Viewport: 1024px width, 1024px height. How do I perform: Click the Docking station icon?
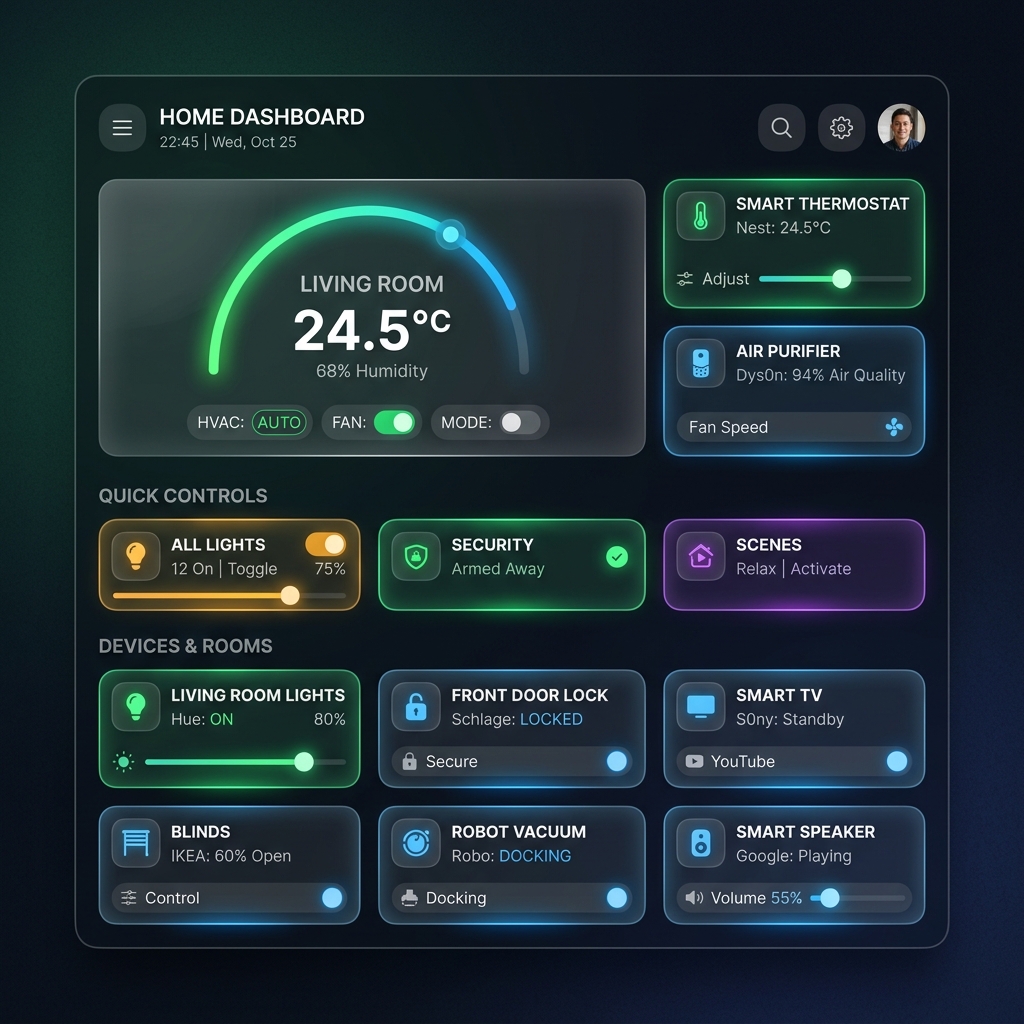click(x=409, y=898)
